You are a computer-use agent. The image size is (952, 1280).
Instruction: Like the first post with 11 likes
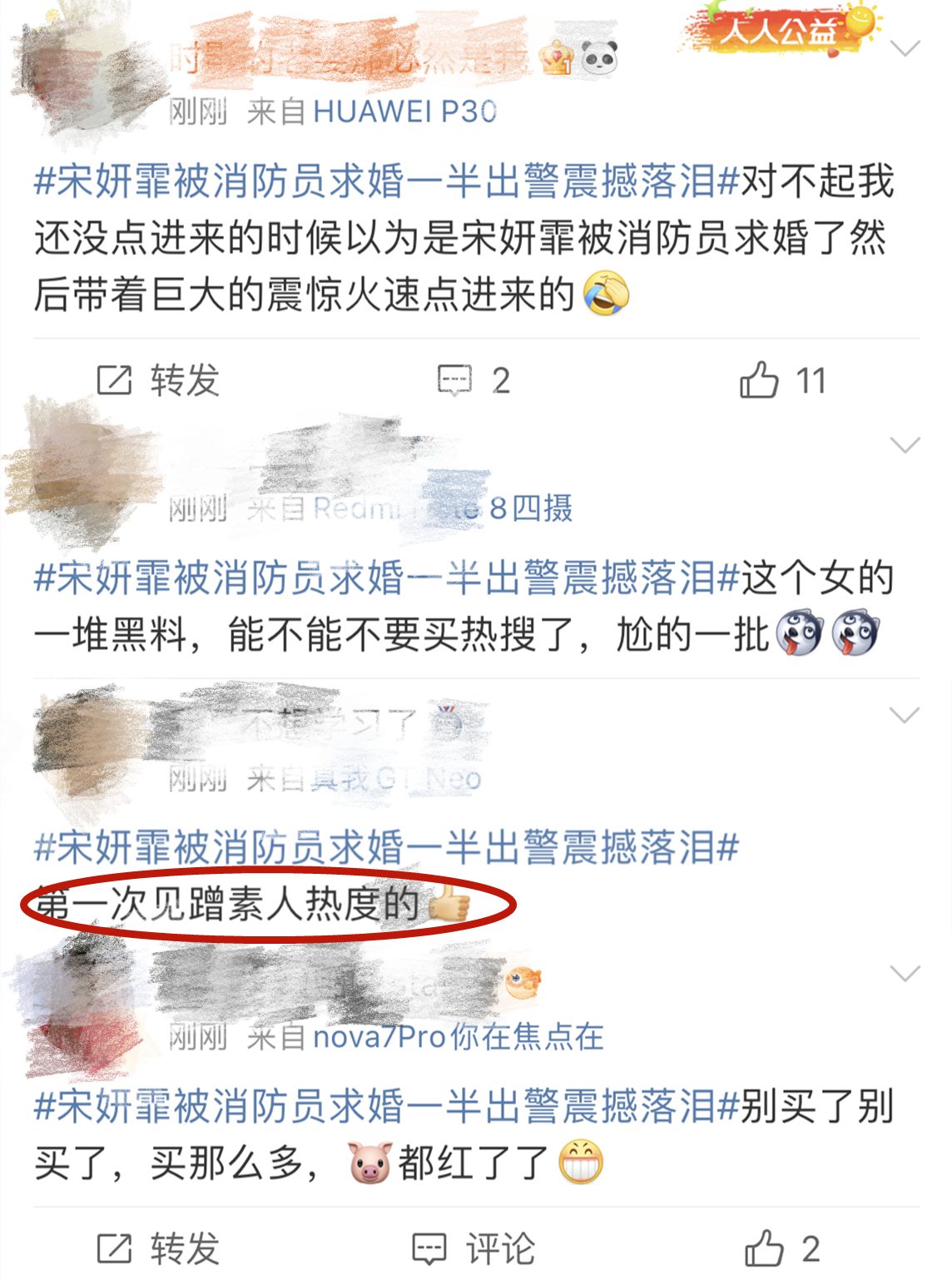[x=759, y=380]
